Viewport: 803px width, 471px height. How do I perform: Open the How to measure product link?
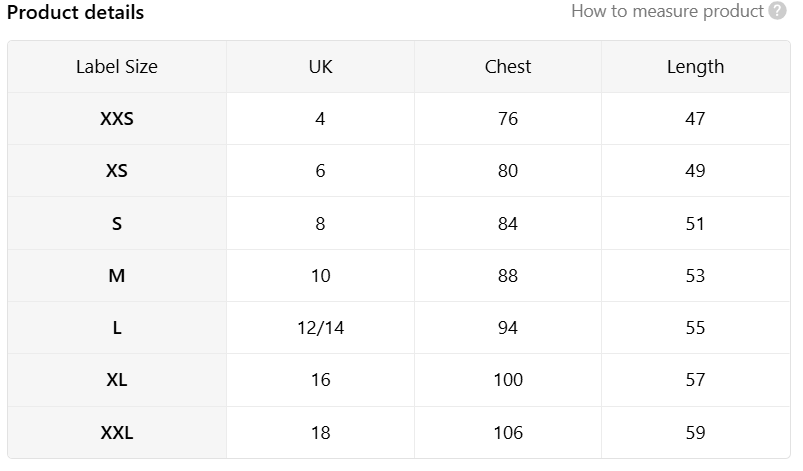point(667,11)
